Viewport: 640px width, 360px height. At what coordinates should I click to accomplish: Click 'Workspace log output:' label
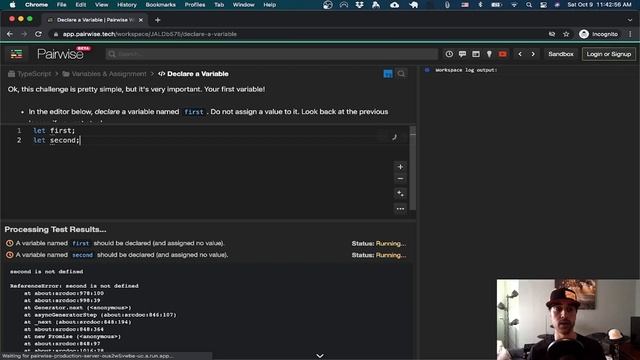click(466, 70)
